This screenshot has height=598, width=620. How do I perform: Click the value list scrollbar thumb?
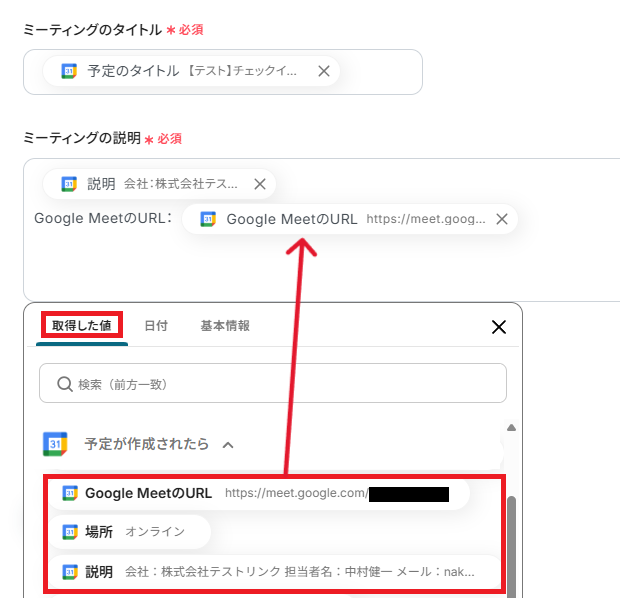[511, 547]
